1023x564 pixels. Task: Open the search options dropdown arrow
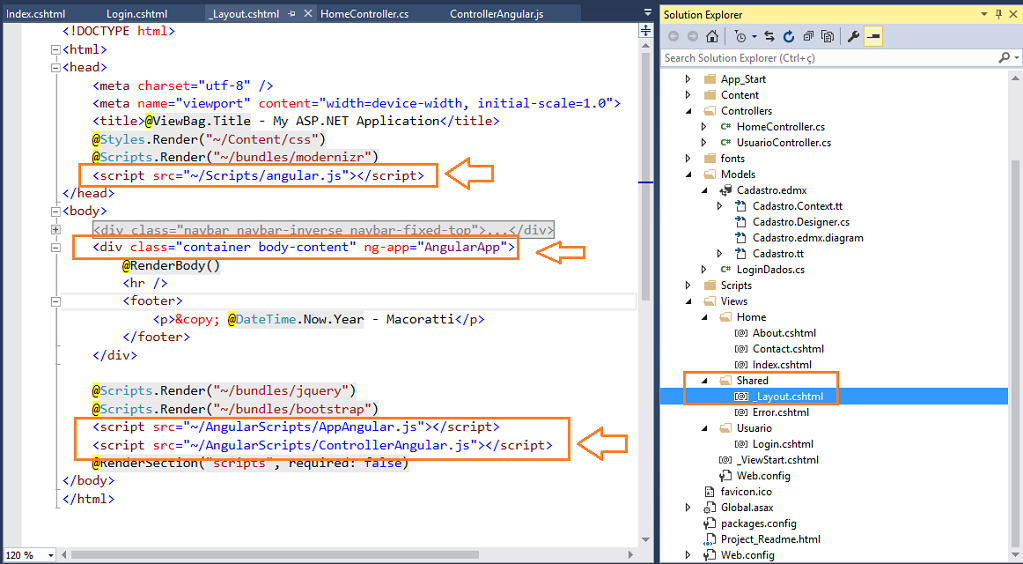tap(1016, 58)
